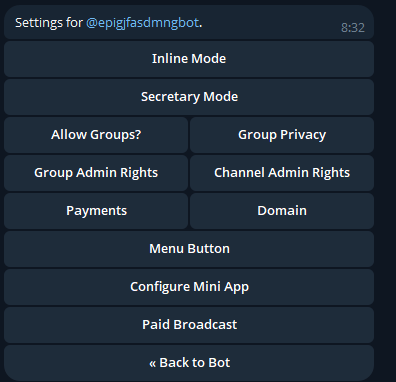This screenshot has height=382, width=396.
Task: Open the Inline Mode settings
Action: (x=189, y=59)
